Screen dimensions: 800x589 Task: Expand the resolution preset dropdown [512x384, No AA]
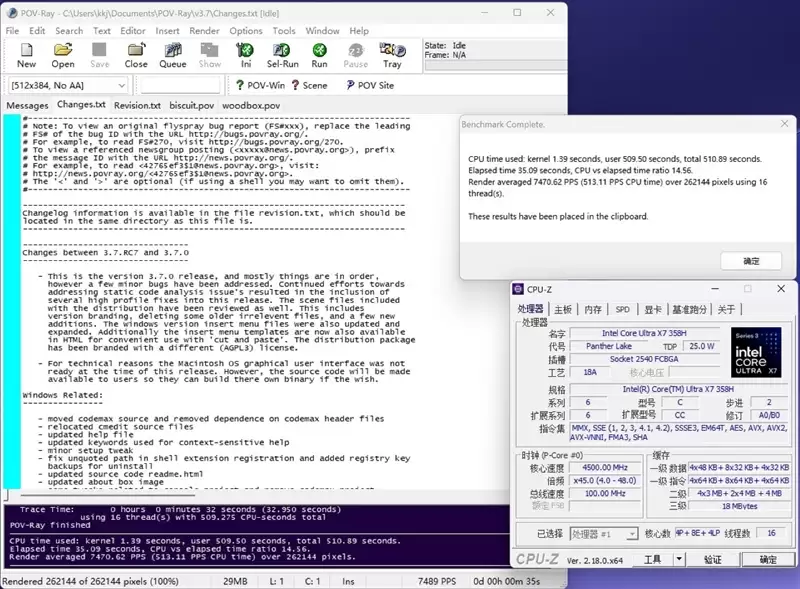pos(122,85)
